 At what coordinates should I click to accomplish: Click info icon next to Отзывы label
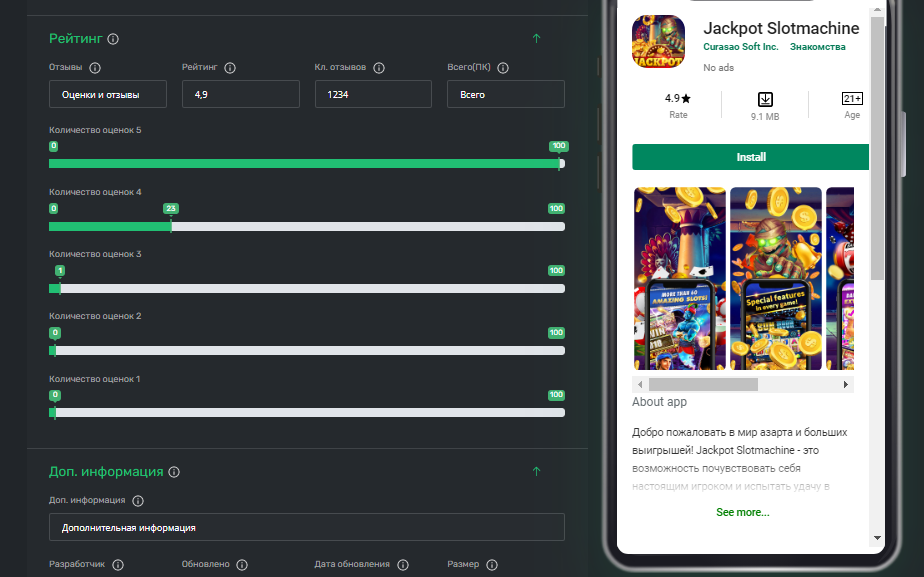click(95, 68)
